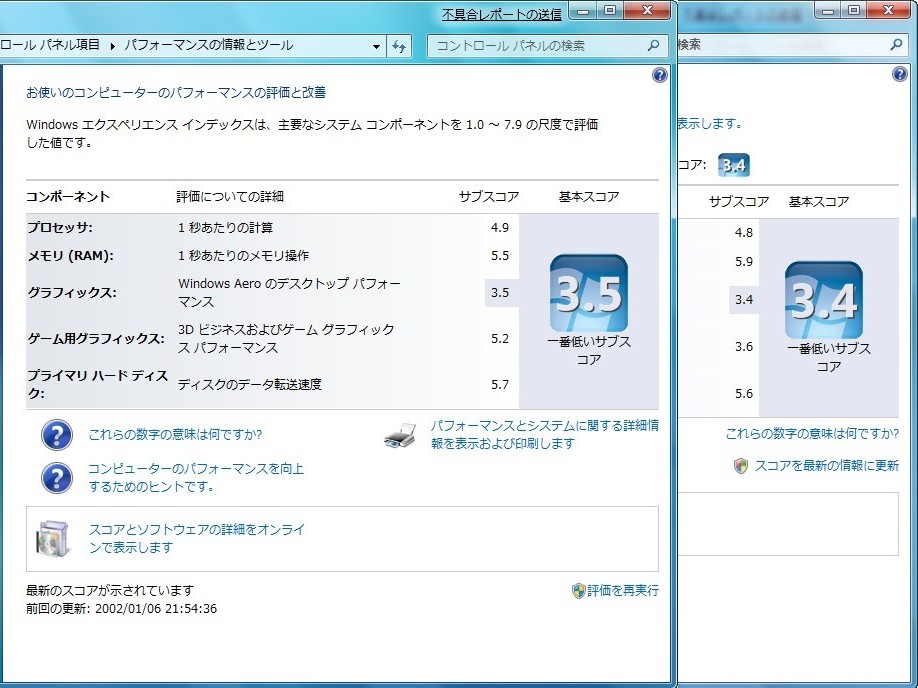This screenshot has width=918, height=688.
Task: Select the プライマリ ハード ディスク: row label
Action: point(98,384)
